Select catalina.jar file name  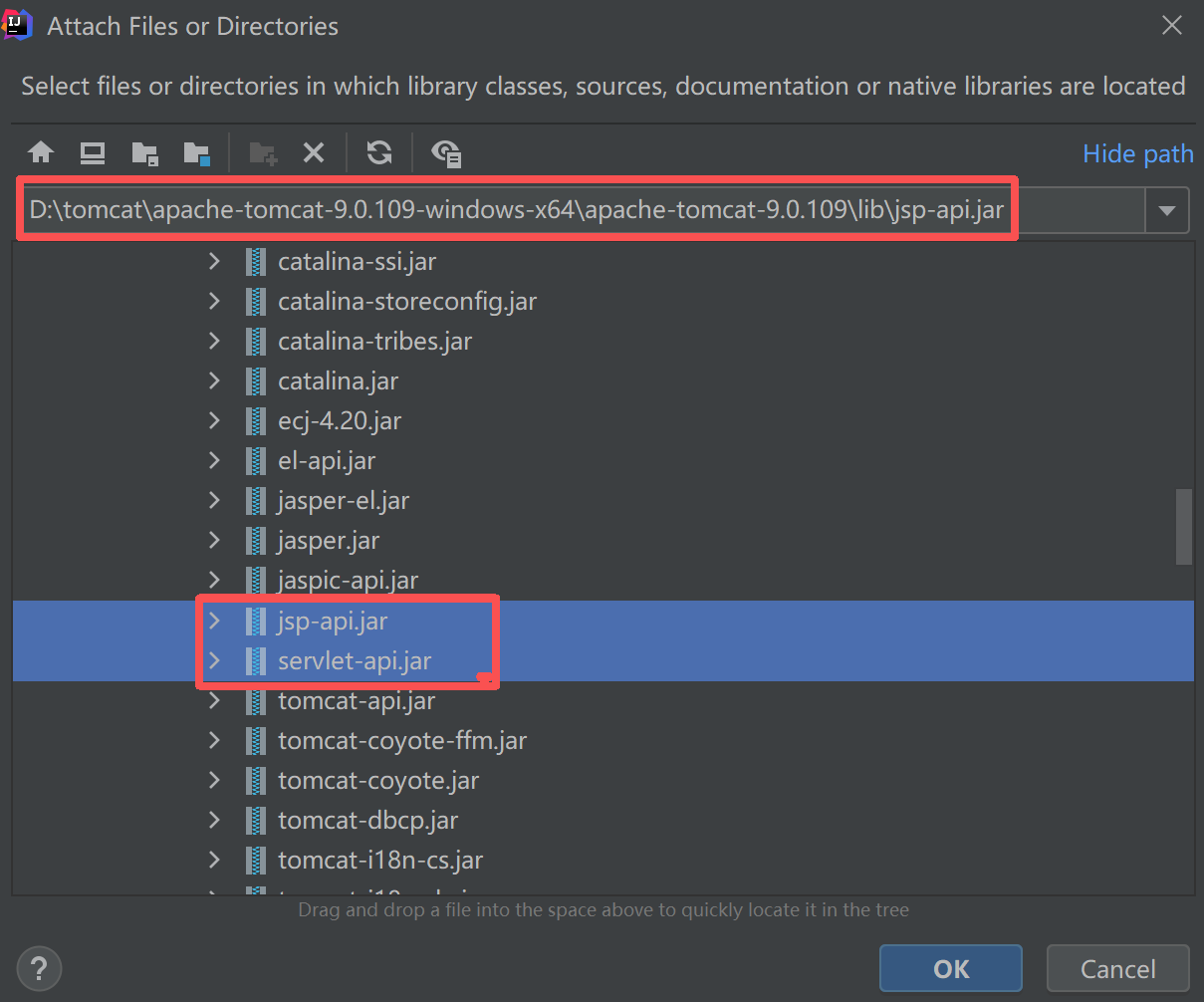[338, 381]
